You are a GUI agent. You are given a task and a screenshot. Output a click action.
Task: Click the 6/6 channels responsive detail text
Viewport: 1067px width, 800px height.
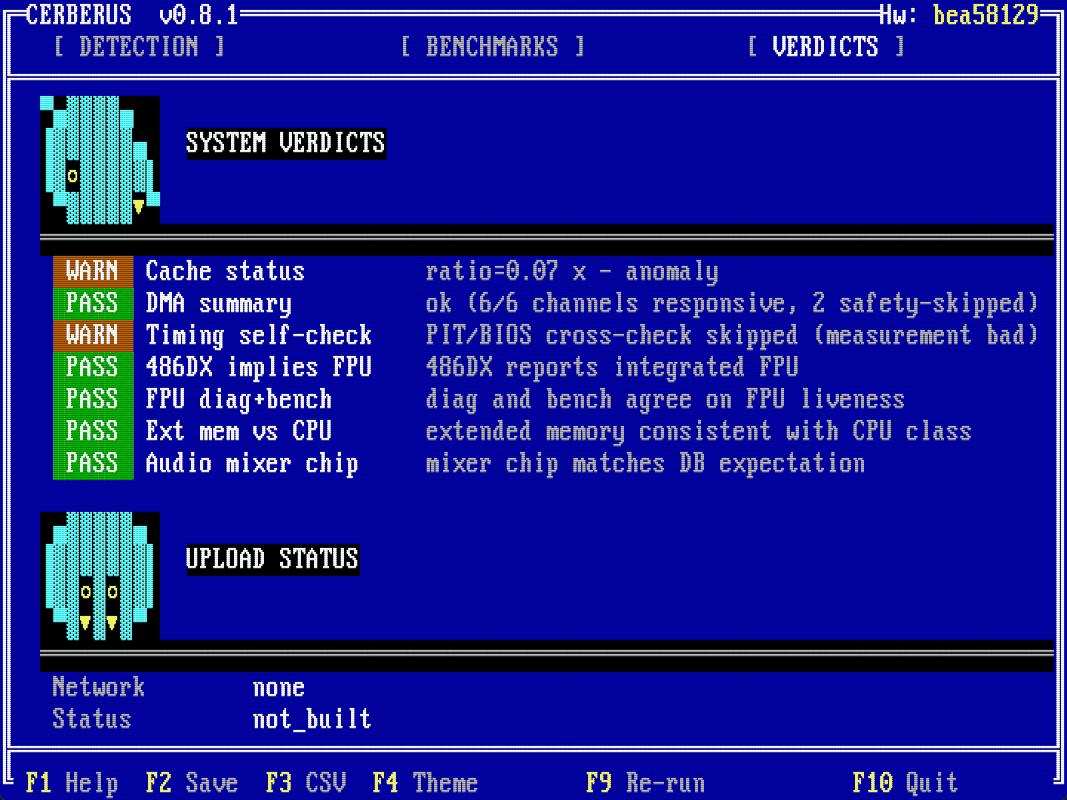pos(732,303)
